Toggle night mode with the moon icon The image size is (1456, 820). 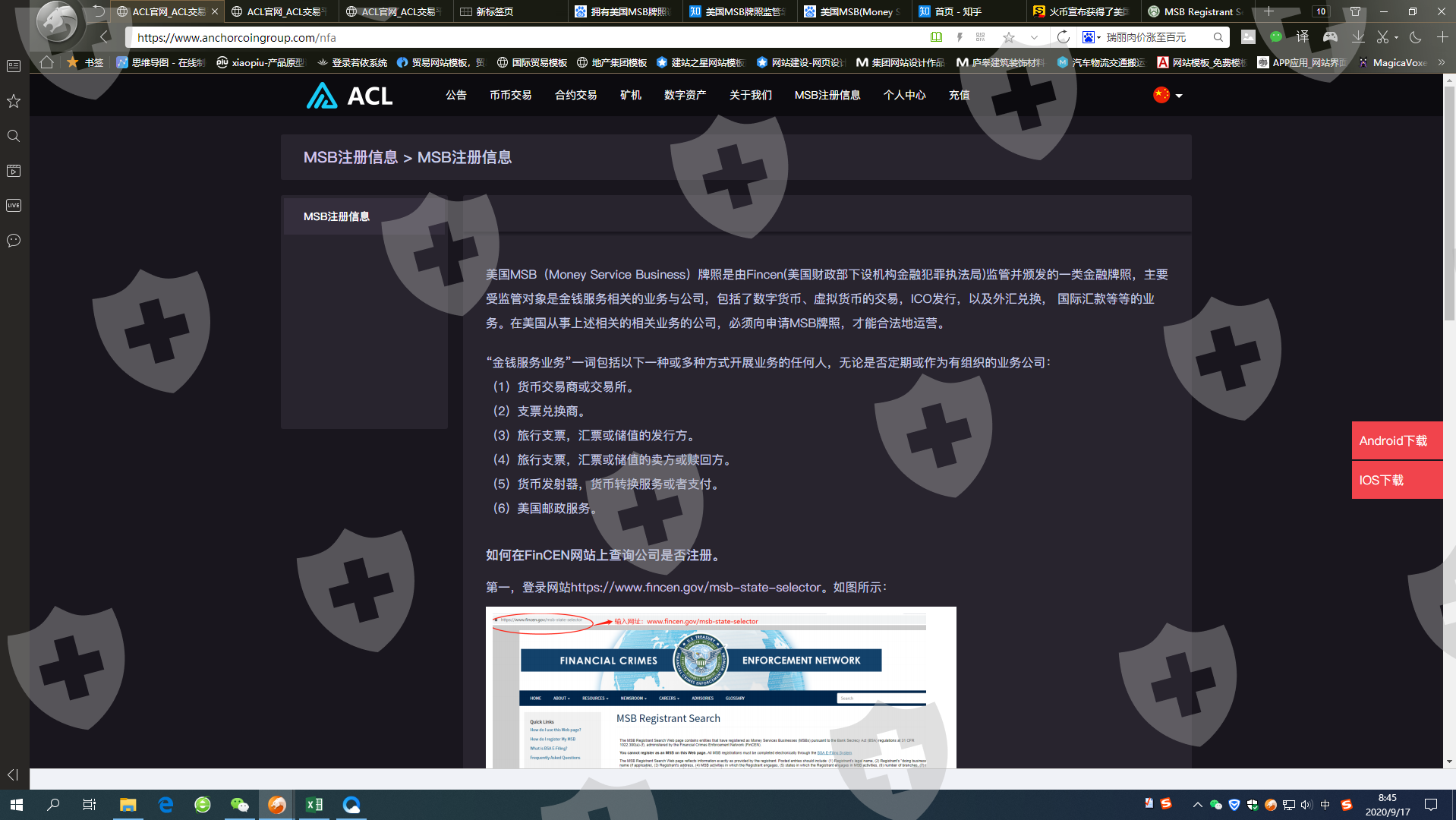pos(1415,37)
